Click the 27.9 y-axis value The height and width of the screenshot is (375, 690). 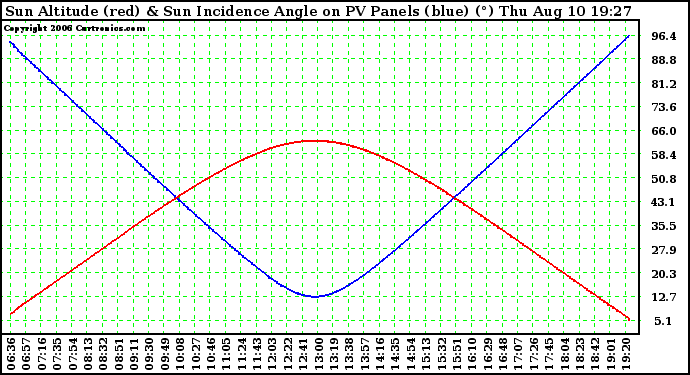click(664, 250)
